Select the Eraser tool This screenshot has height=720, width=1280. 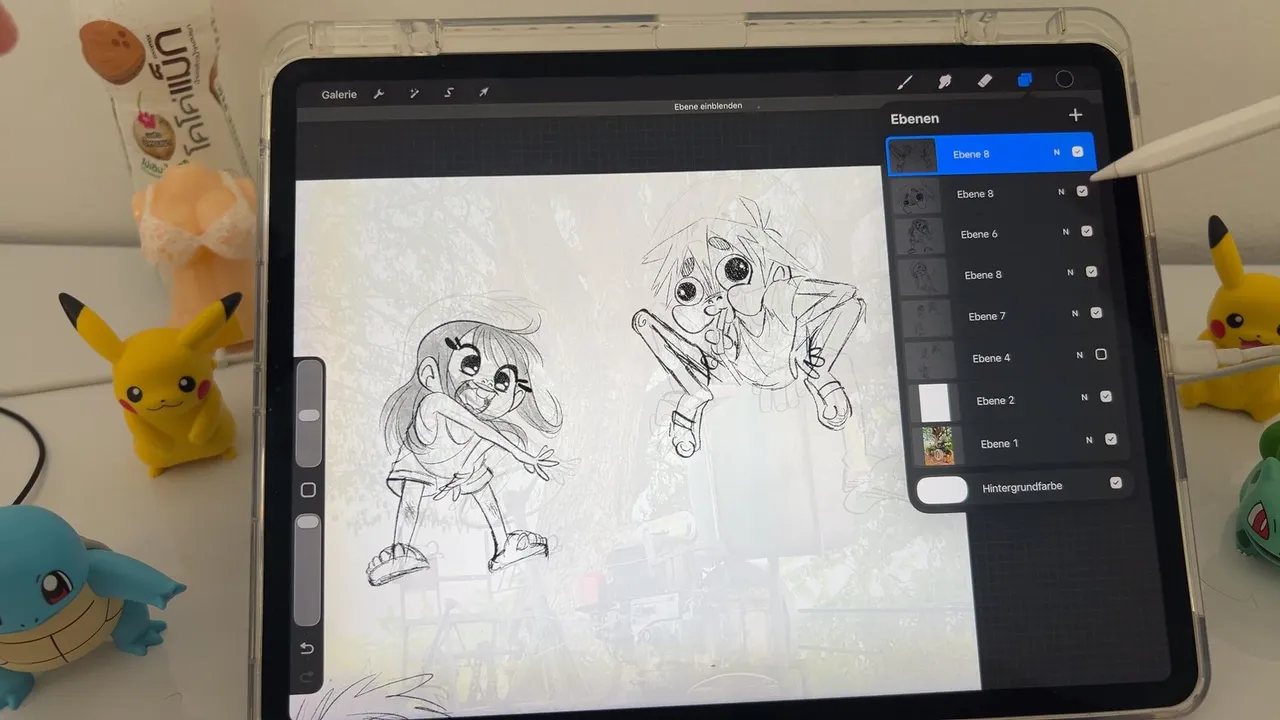point(983,80)
